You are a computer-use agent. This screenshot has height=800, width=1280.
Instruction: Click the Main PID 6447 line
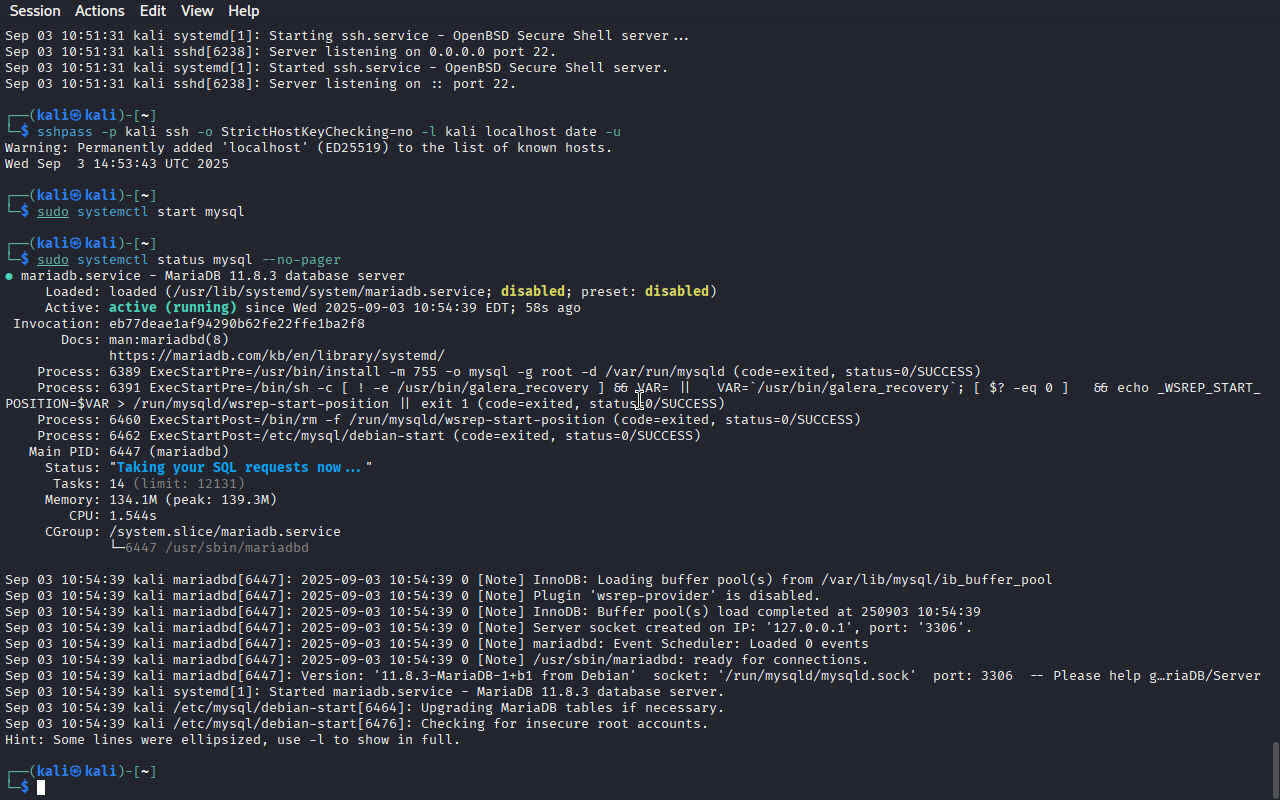coord(129,452)
